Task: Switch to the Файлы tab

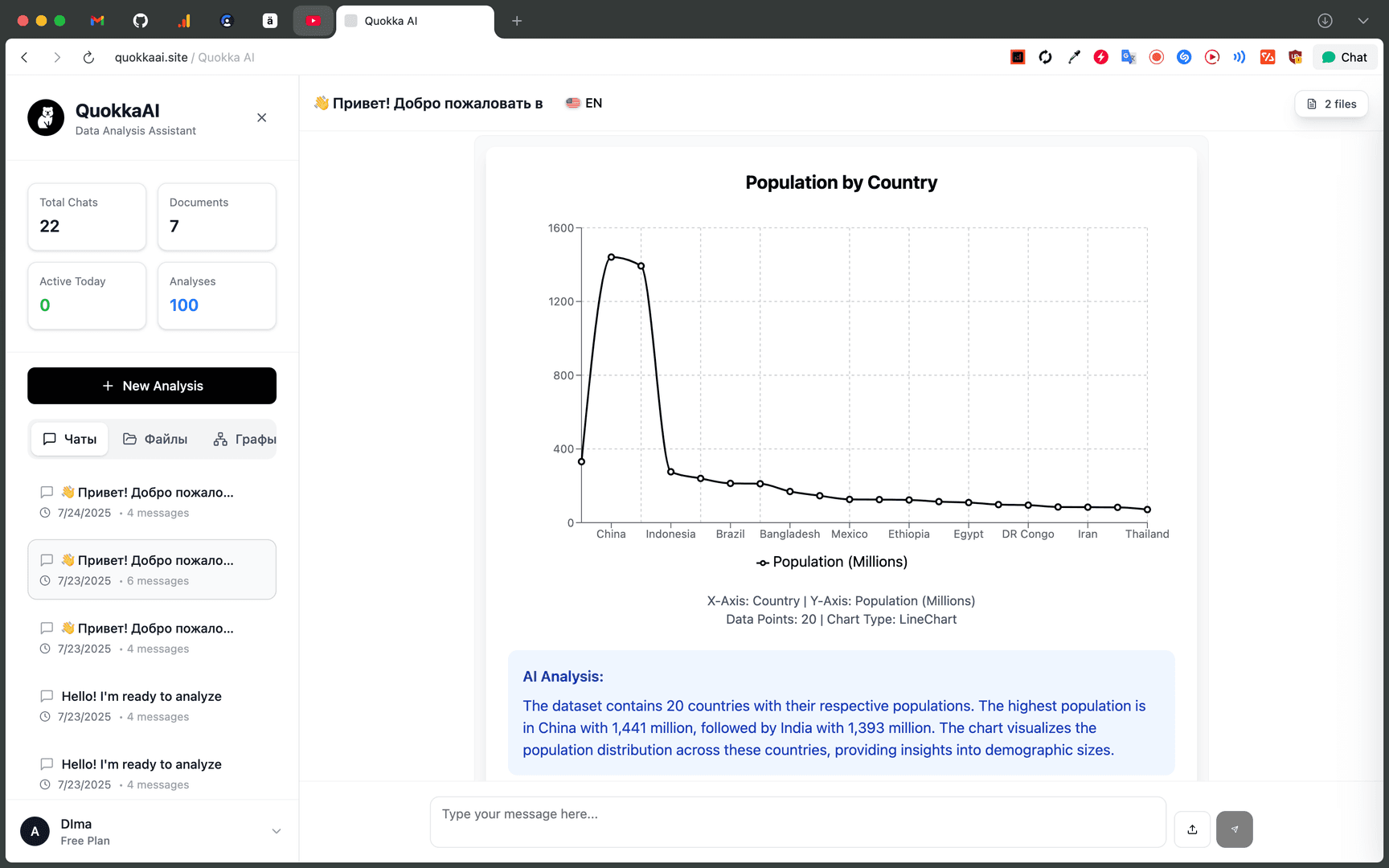Action: pos(155,440)
